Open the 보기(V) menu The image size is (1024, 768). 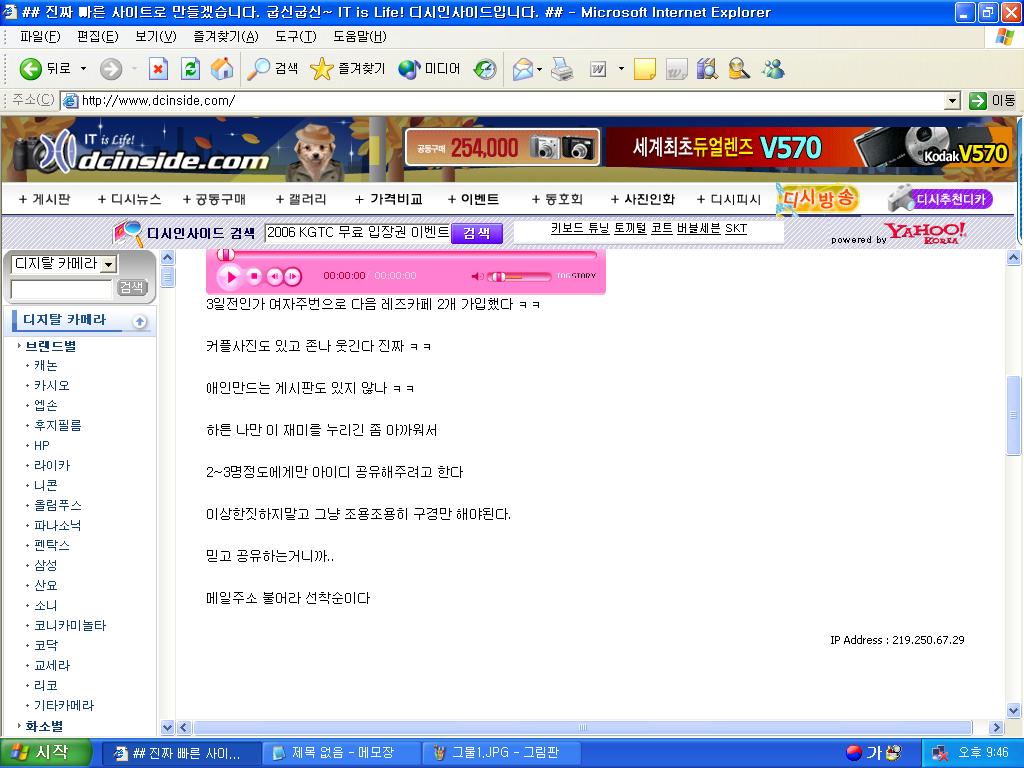(x=155, y=37)
